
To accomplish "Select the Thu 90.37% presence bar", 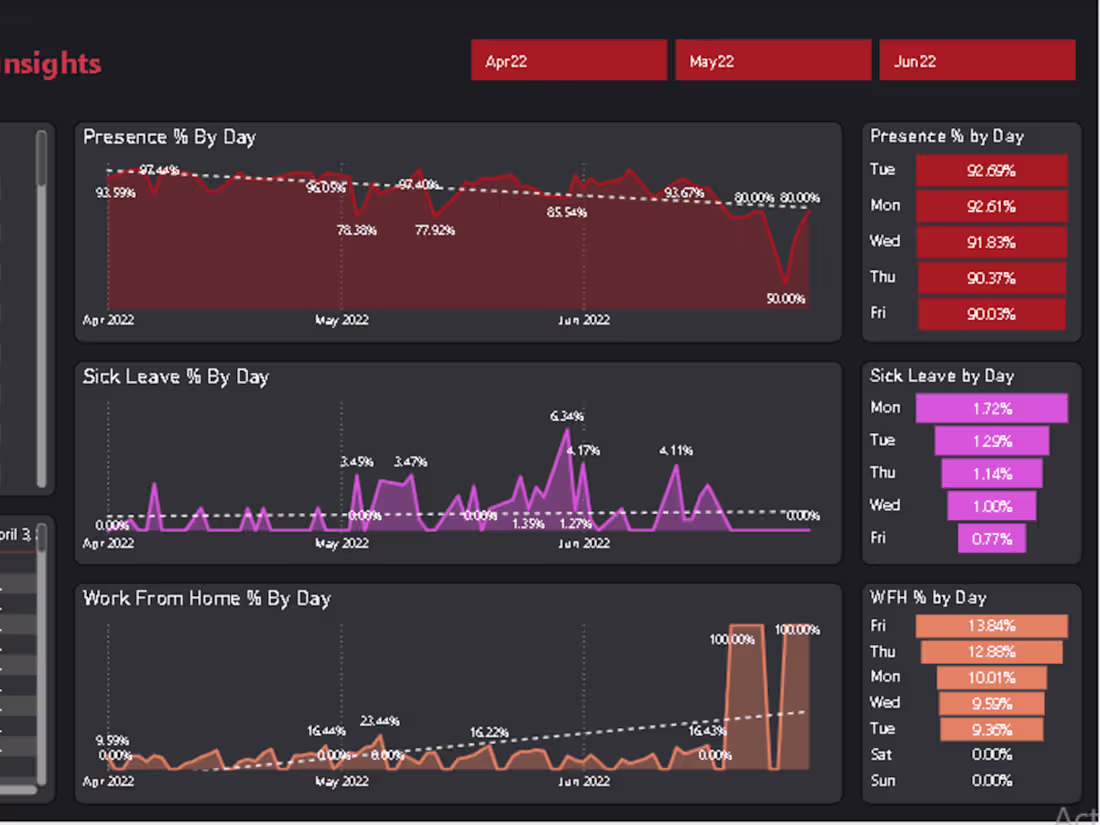I will [x=991, y=278].
